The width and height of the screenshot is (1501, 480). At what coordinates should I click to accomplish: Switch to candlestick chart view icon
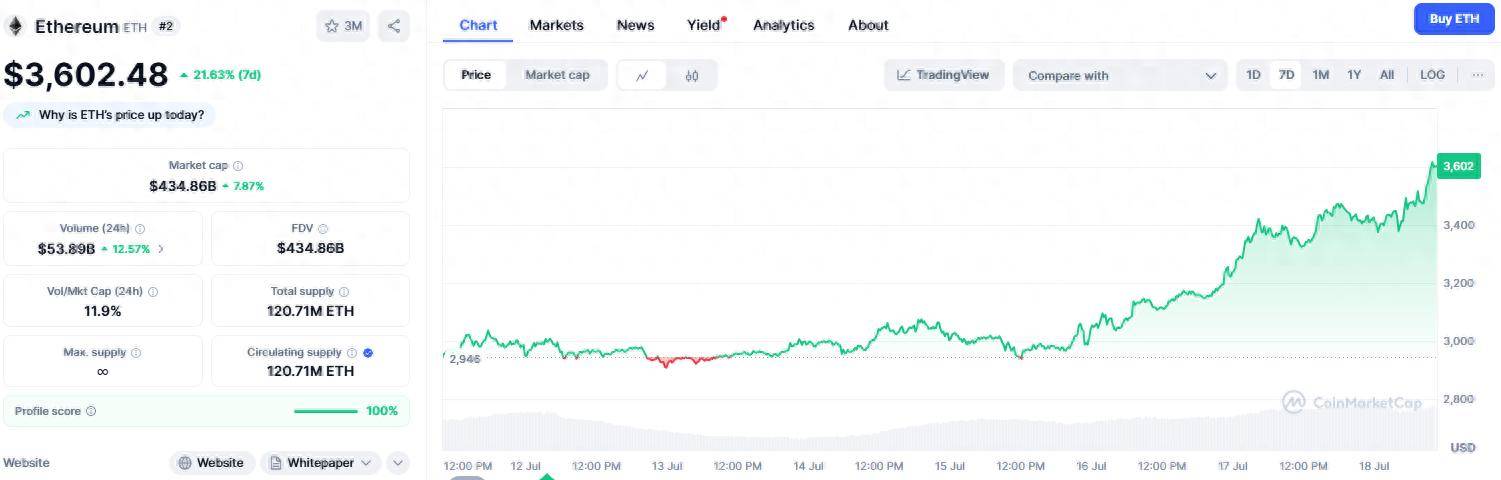(692, 75)
